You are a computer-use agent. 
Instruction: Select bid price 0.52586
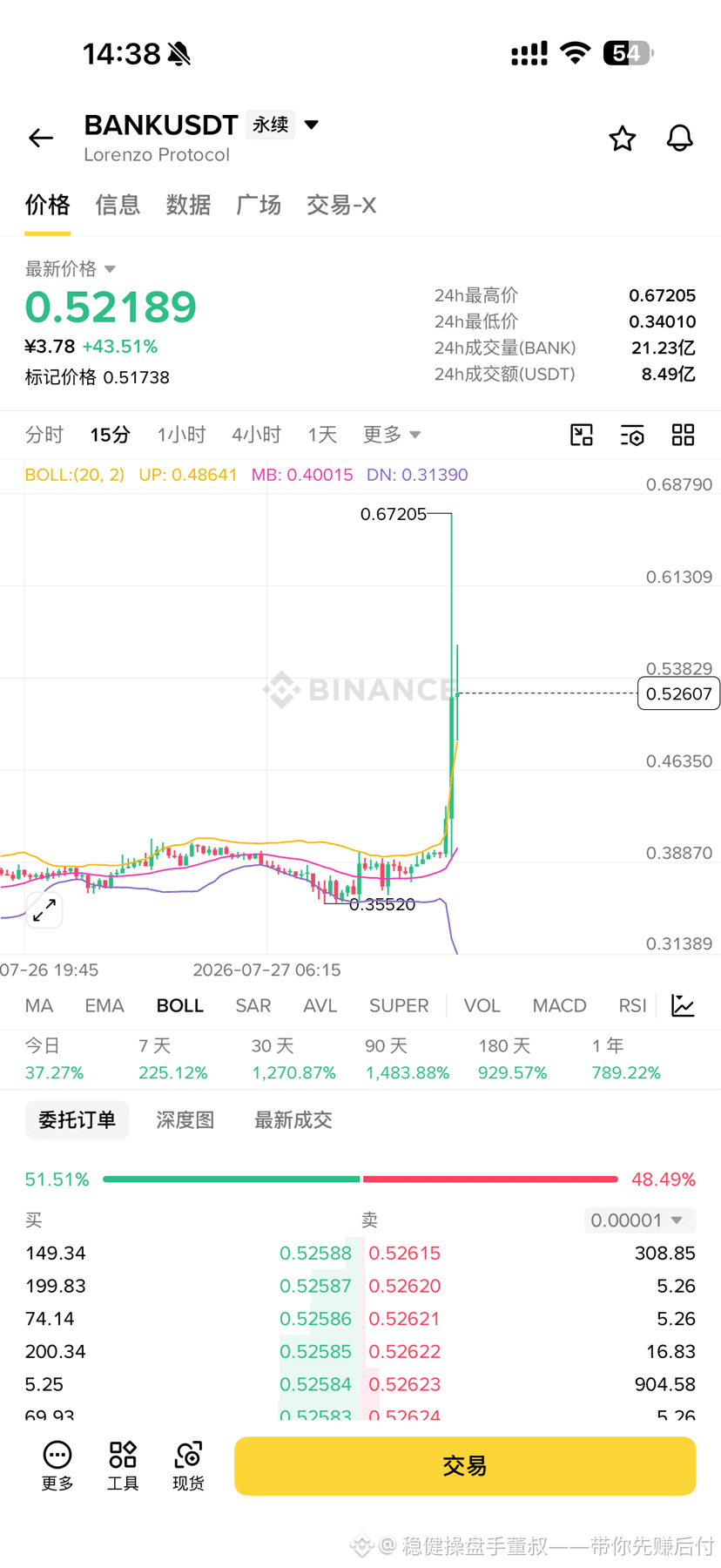315,1319
